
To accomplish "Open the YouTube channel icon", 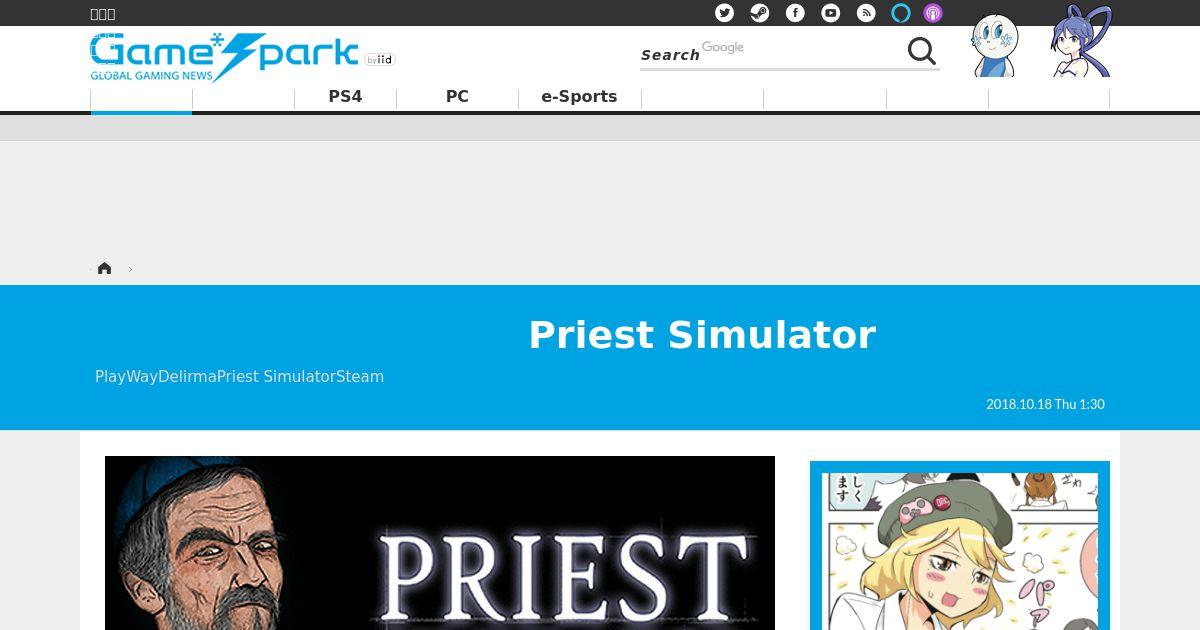I will [831, 13].
